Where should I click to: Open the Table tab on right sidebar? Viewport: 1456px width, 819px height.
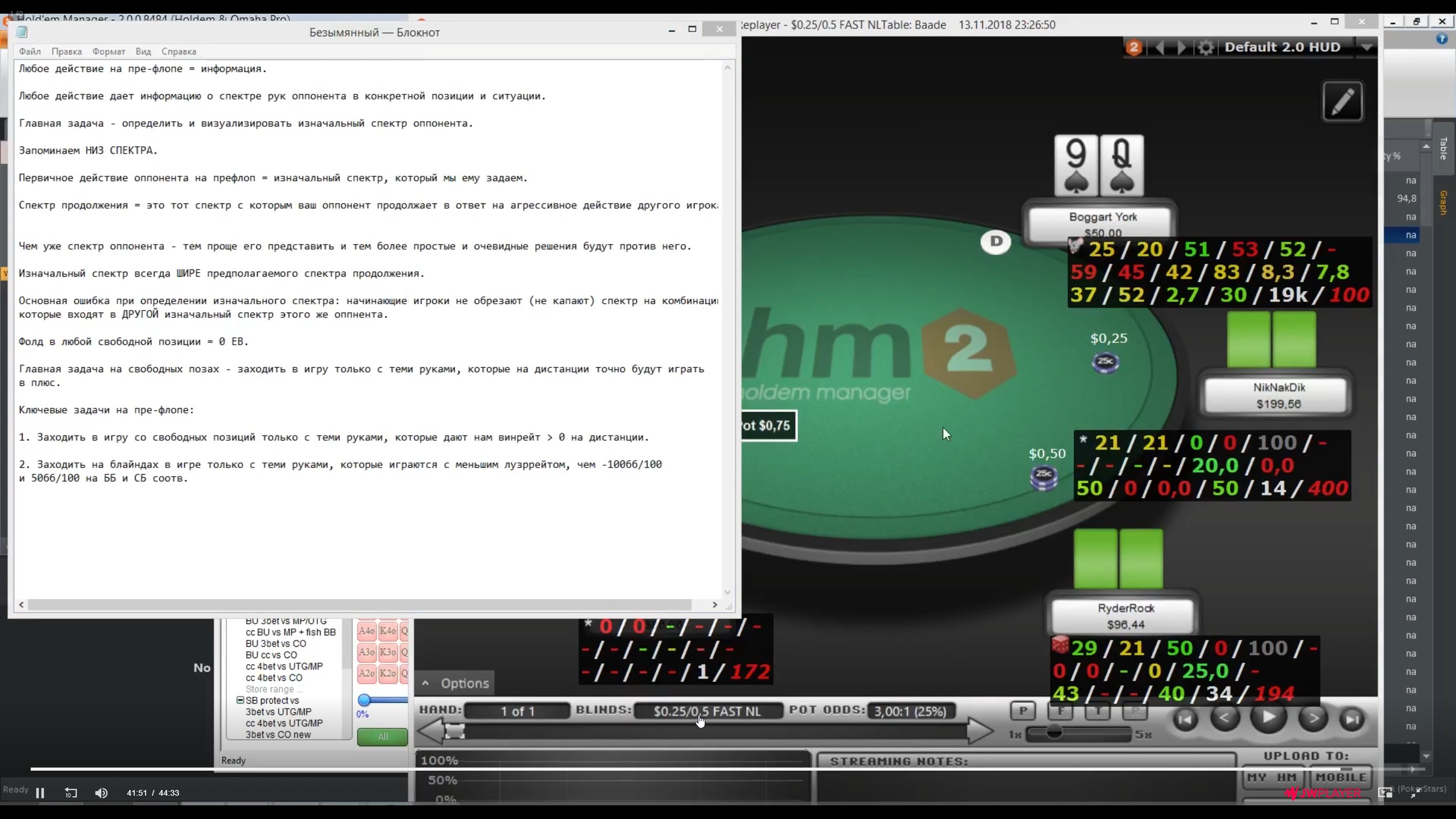1443,149
